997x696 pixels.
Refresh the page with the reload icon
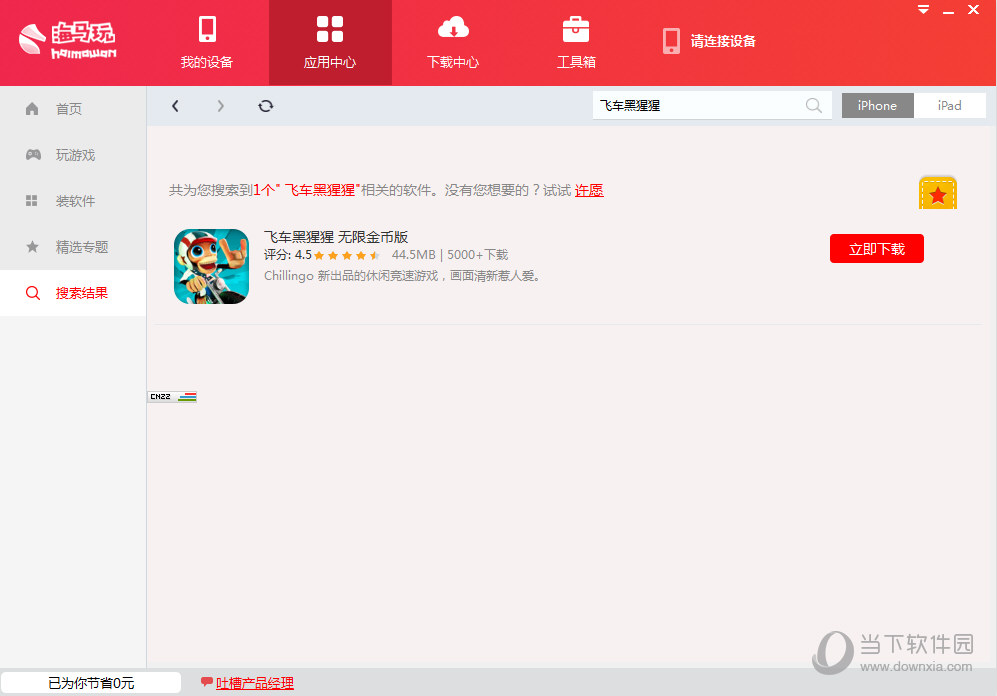[265, 105]
